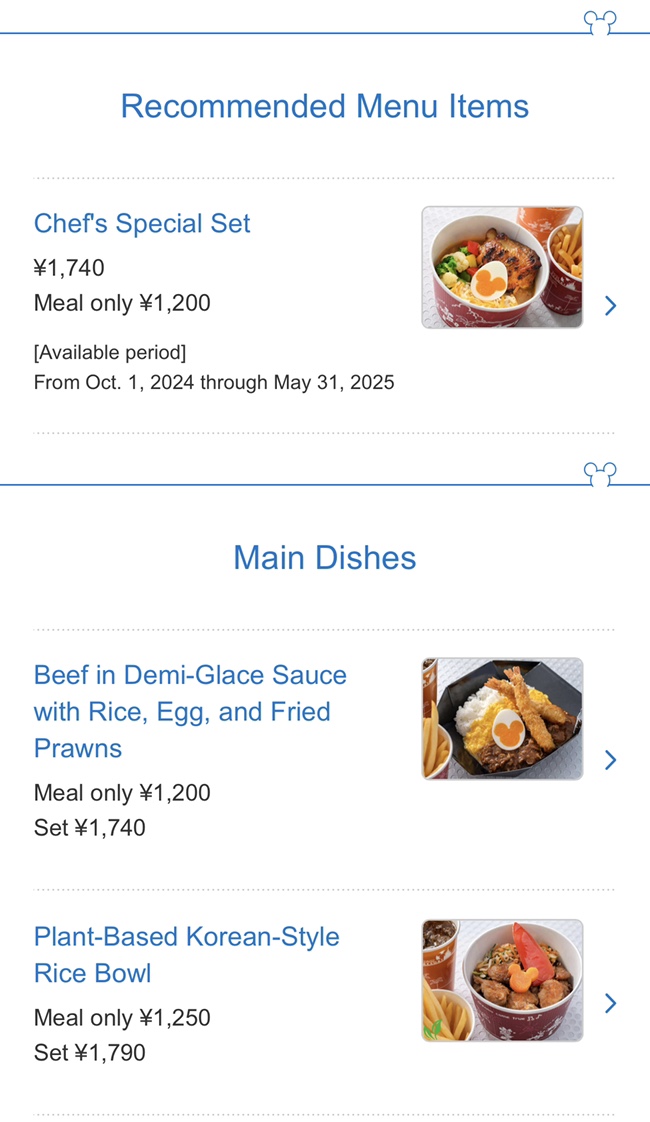Open the Chef's Special Set title link
Viewport: 650px width, 1122px height.
pyautogui.click(x=142, y=223)
